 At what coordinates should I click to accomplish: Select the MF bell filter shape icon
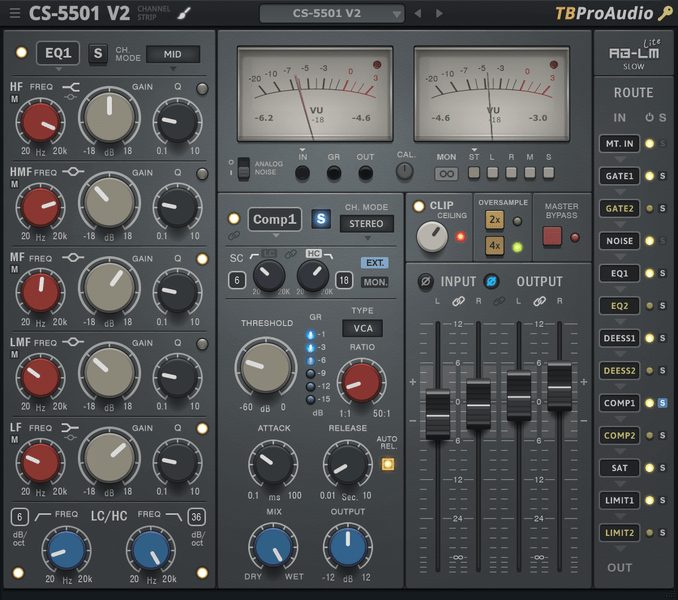coord(73,258)
